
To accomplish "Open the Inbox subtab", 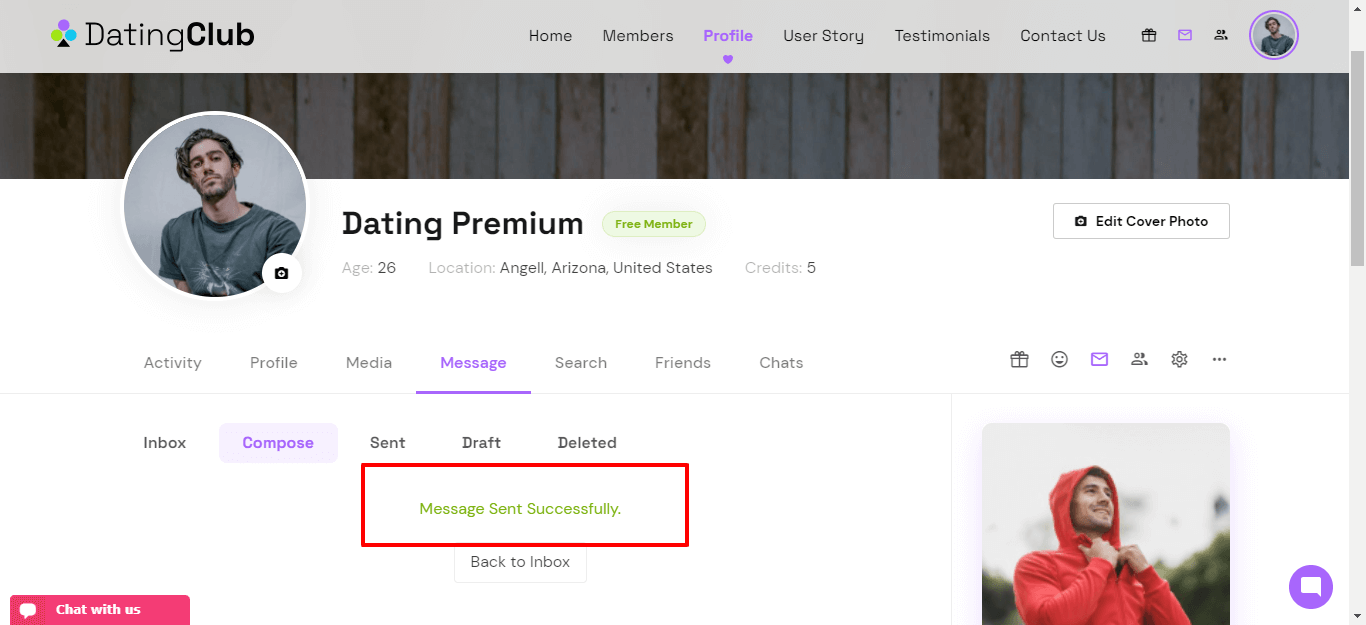I will click(x=165, y=443).
